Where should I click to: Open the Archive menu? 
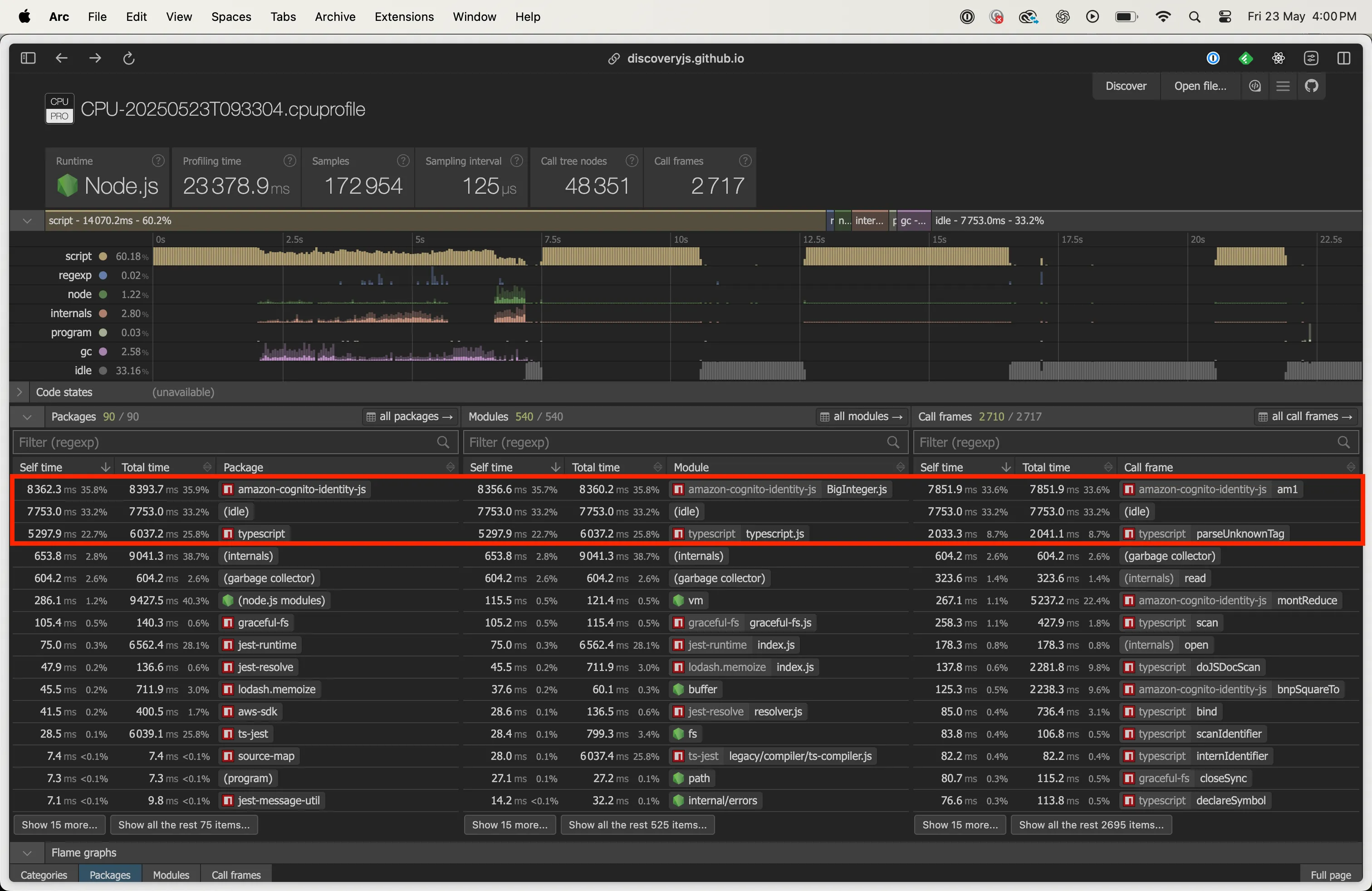pyautogui.click(x=335, y=17)
